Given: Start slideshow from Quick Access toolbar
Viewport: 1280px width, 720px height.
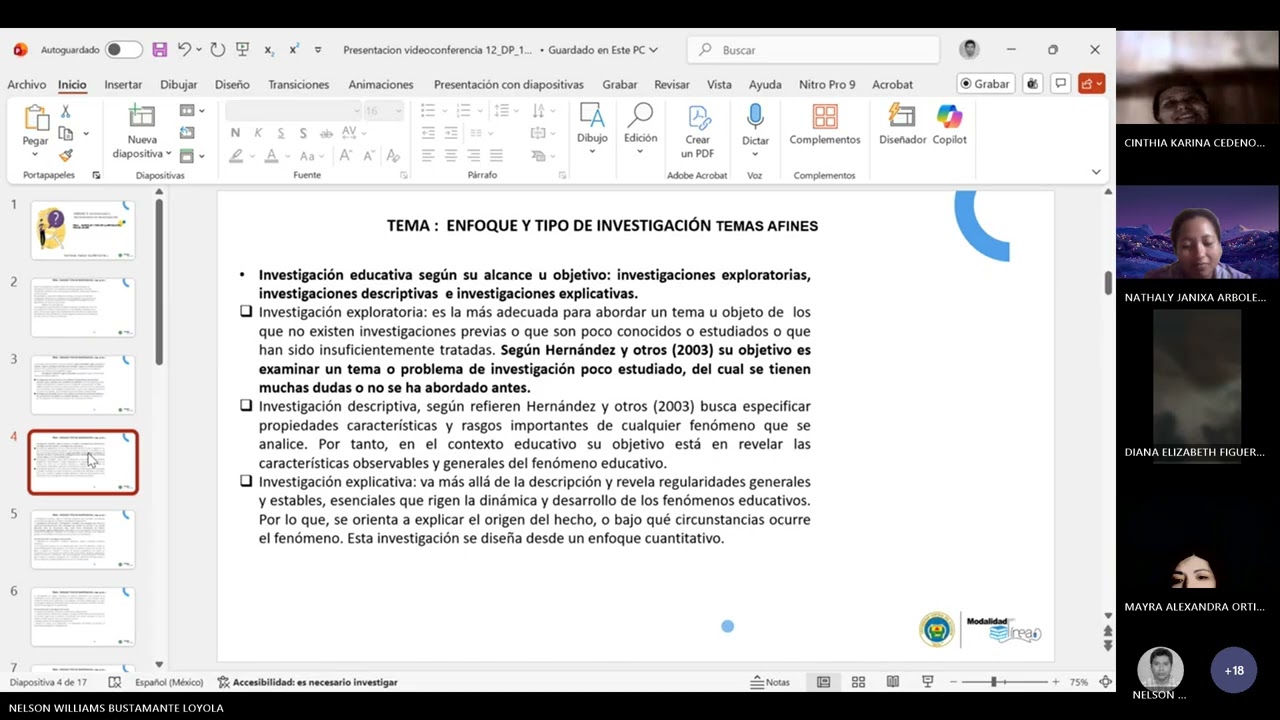Looking at the screenshot, I should pos(242,49).
